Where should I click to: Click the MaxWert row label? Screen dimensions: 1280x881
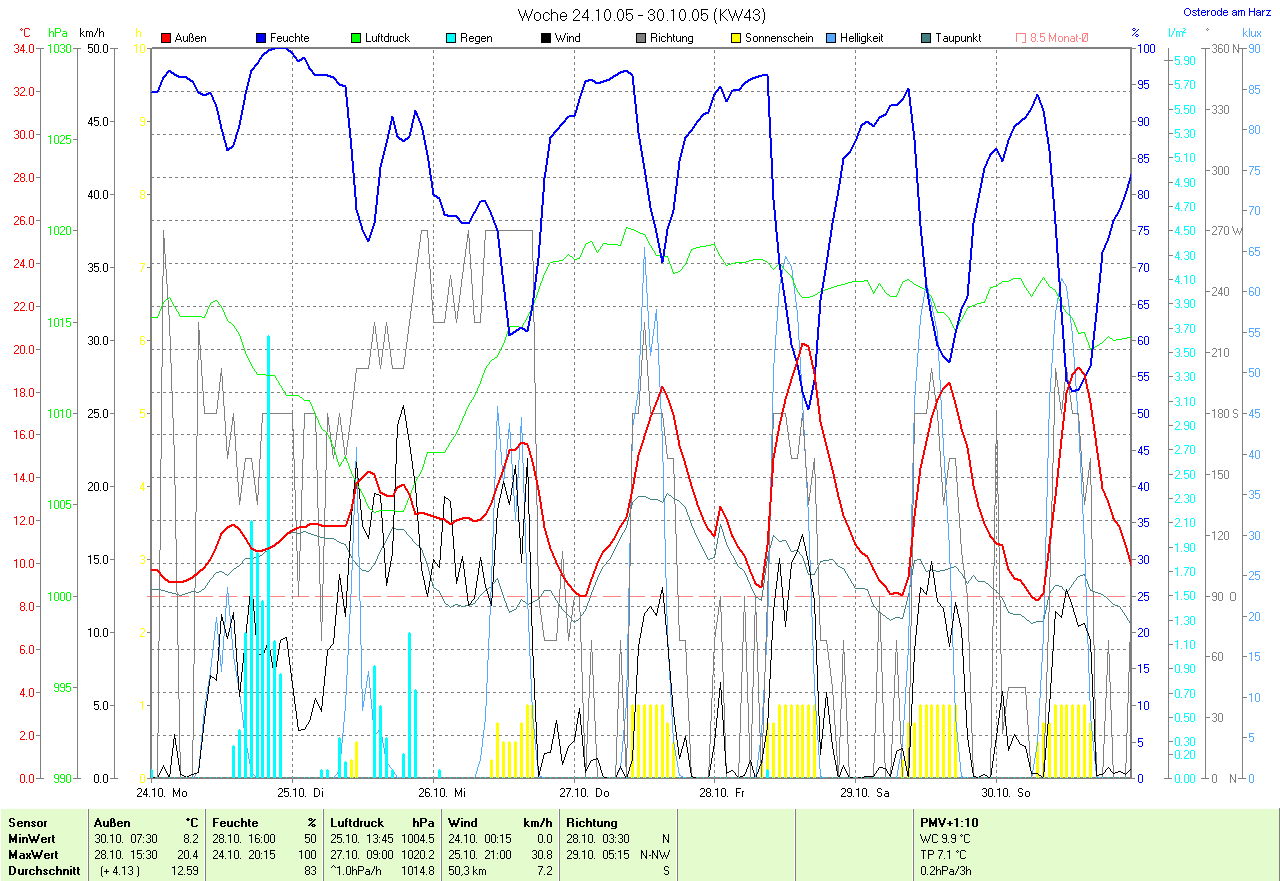[x=32, y=855]
